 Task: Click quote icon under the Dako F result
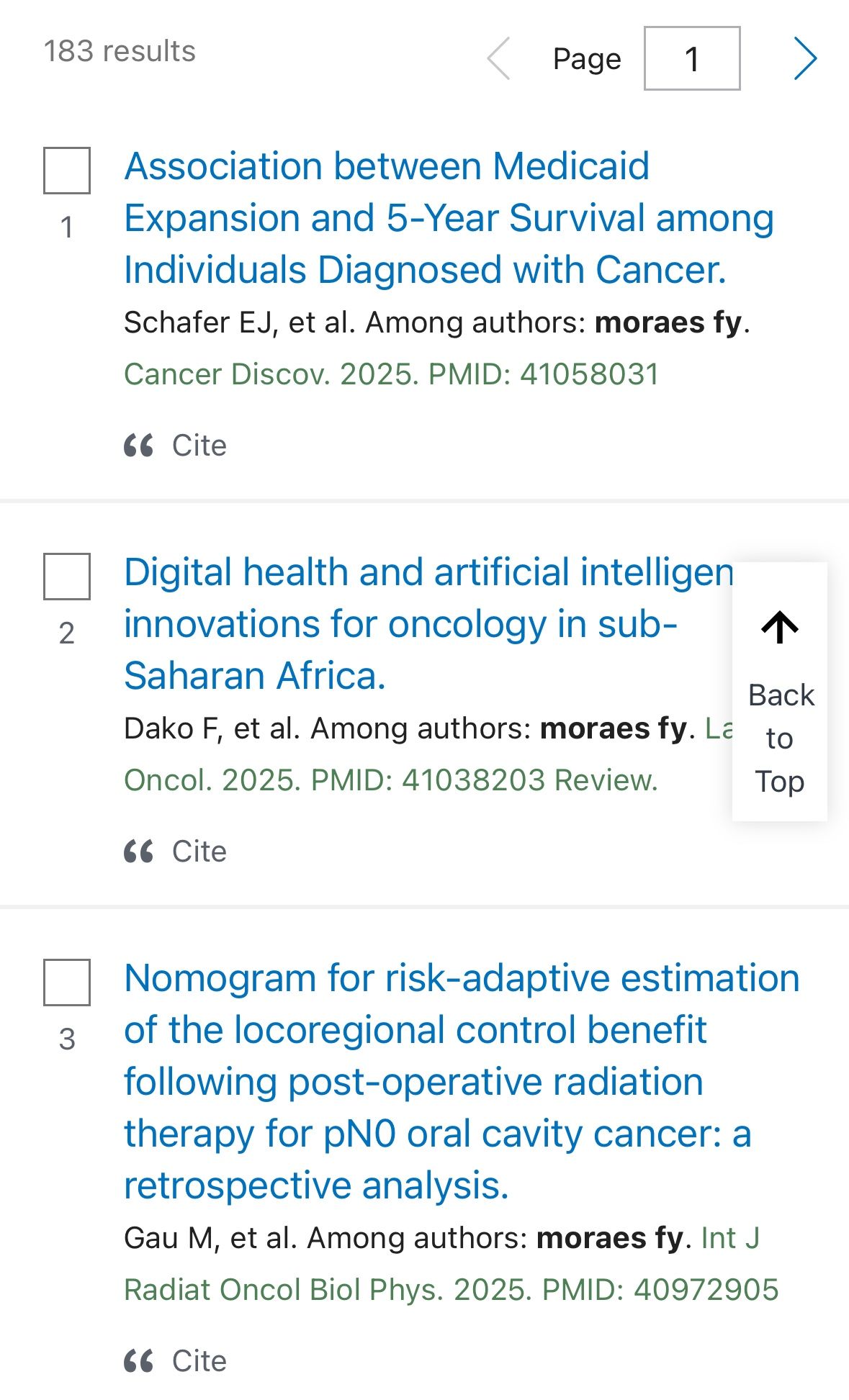(138, 852)
